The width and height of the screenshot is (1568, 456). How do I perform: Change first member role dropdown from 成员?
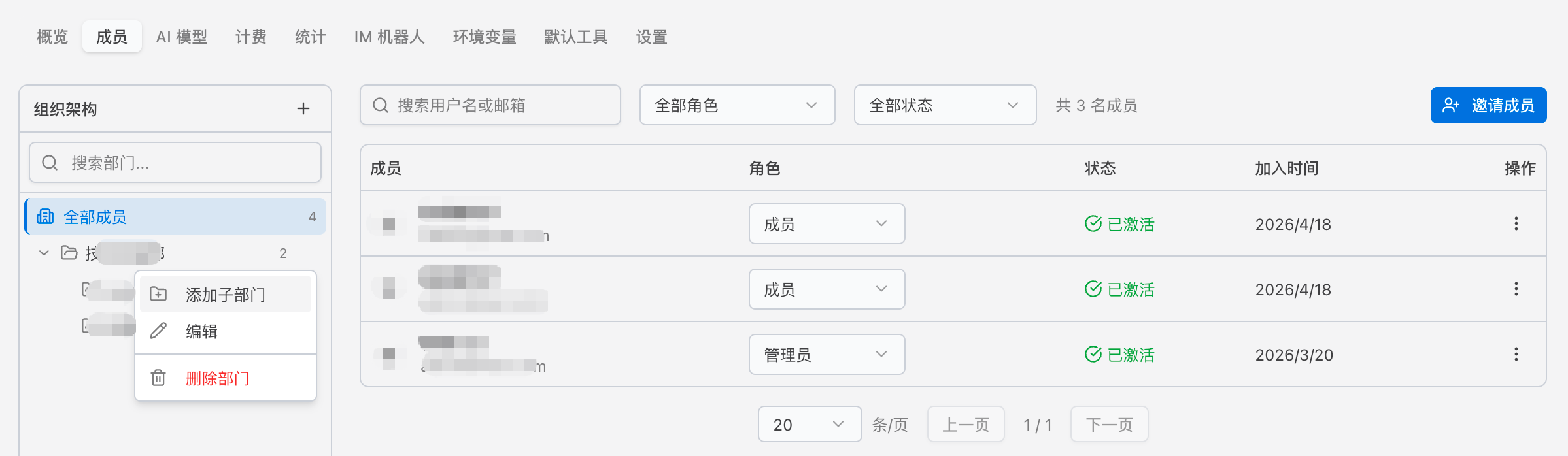827,224
